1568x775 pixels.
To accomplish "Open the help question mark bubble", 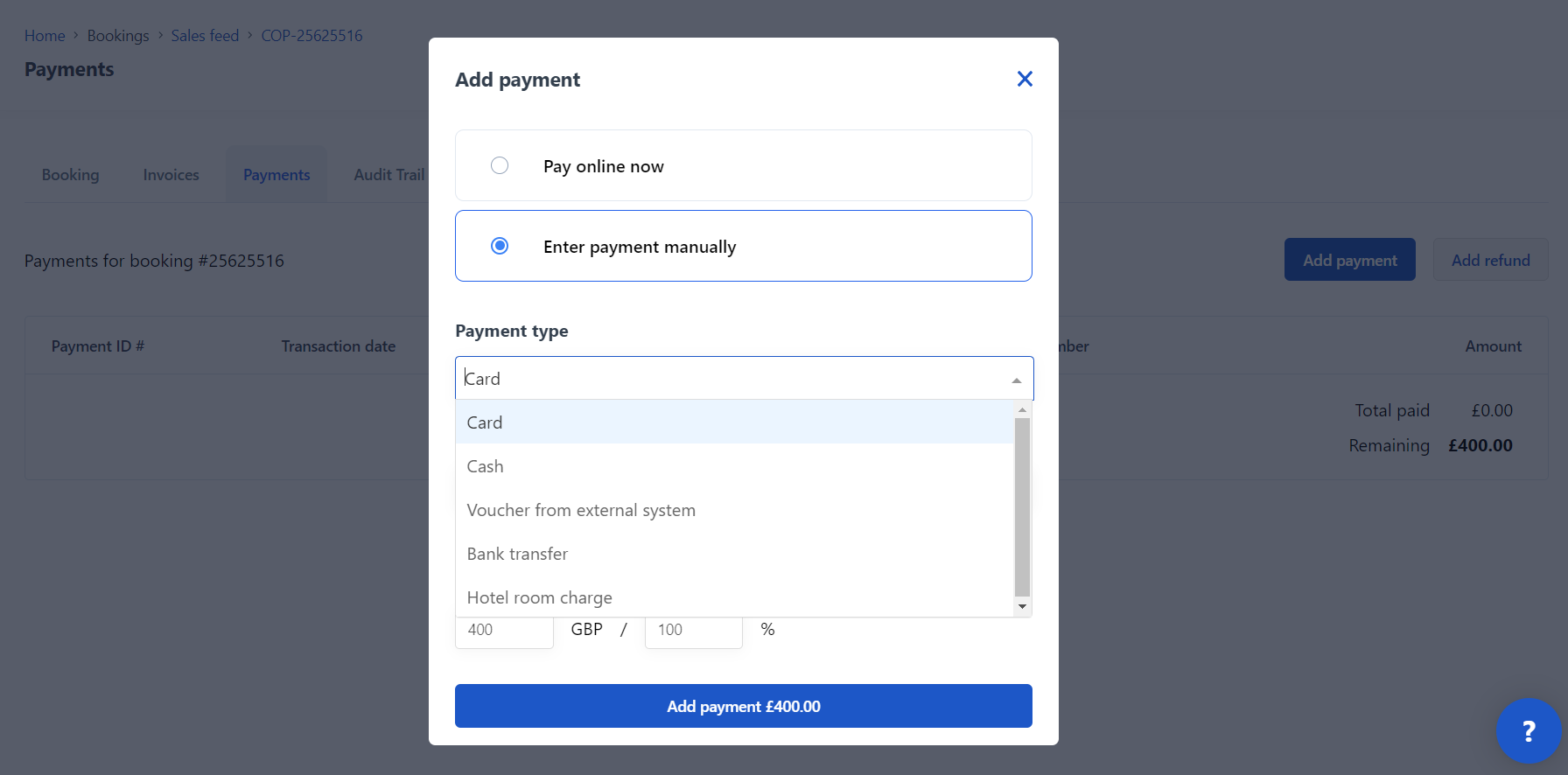I will click(x=1529, y=730).
